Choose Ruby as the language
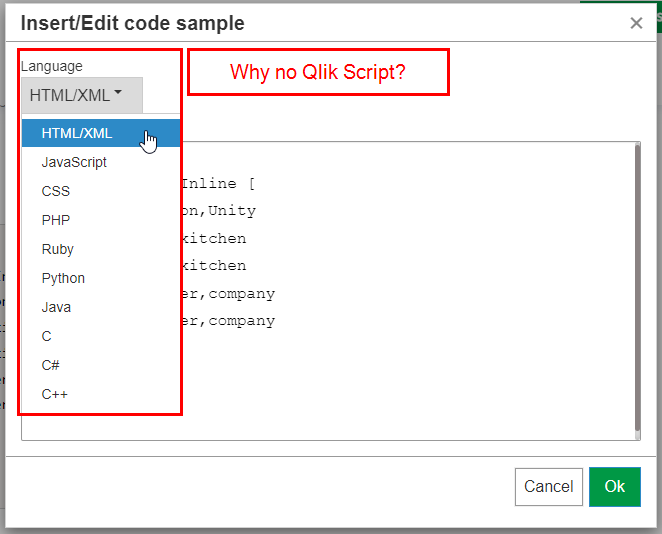 point(58,249)
